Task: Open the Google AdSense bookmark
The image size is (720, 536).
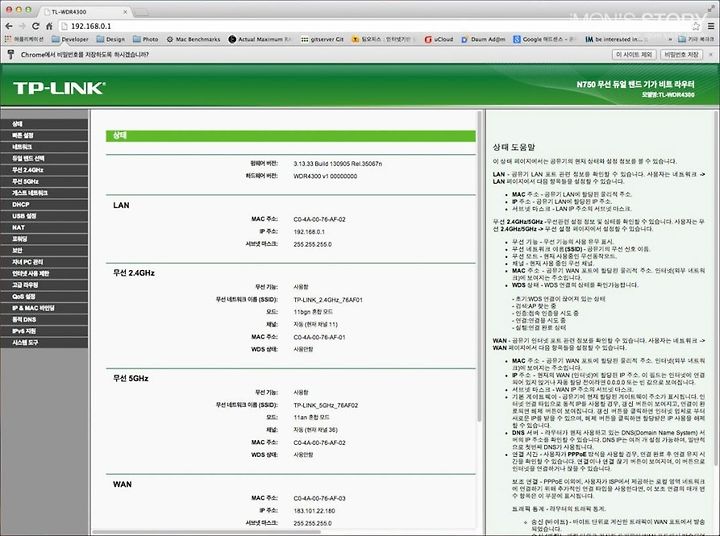Action: pos(545,39)
